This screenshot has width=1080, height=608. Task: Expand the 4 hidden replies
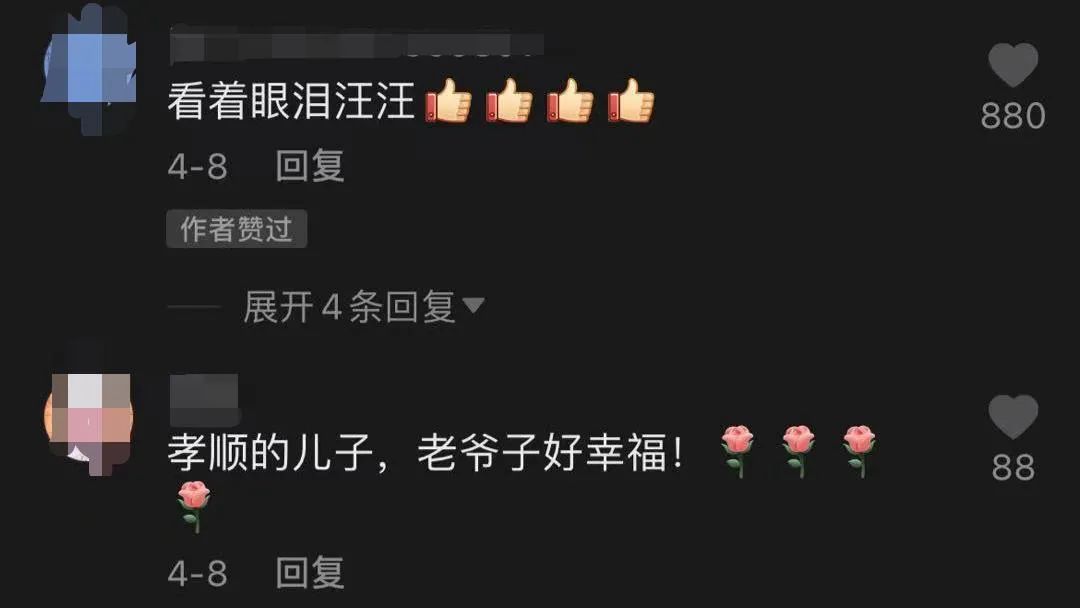[x=349, y=306]
